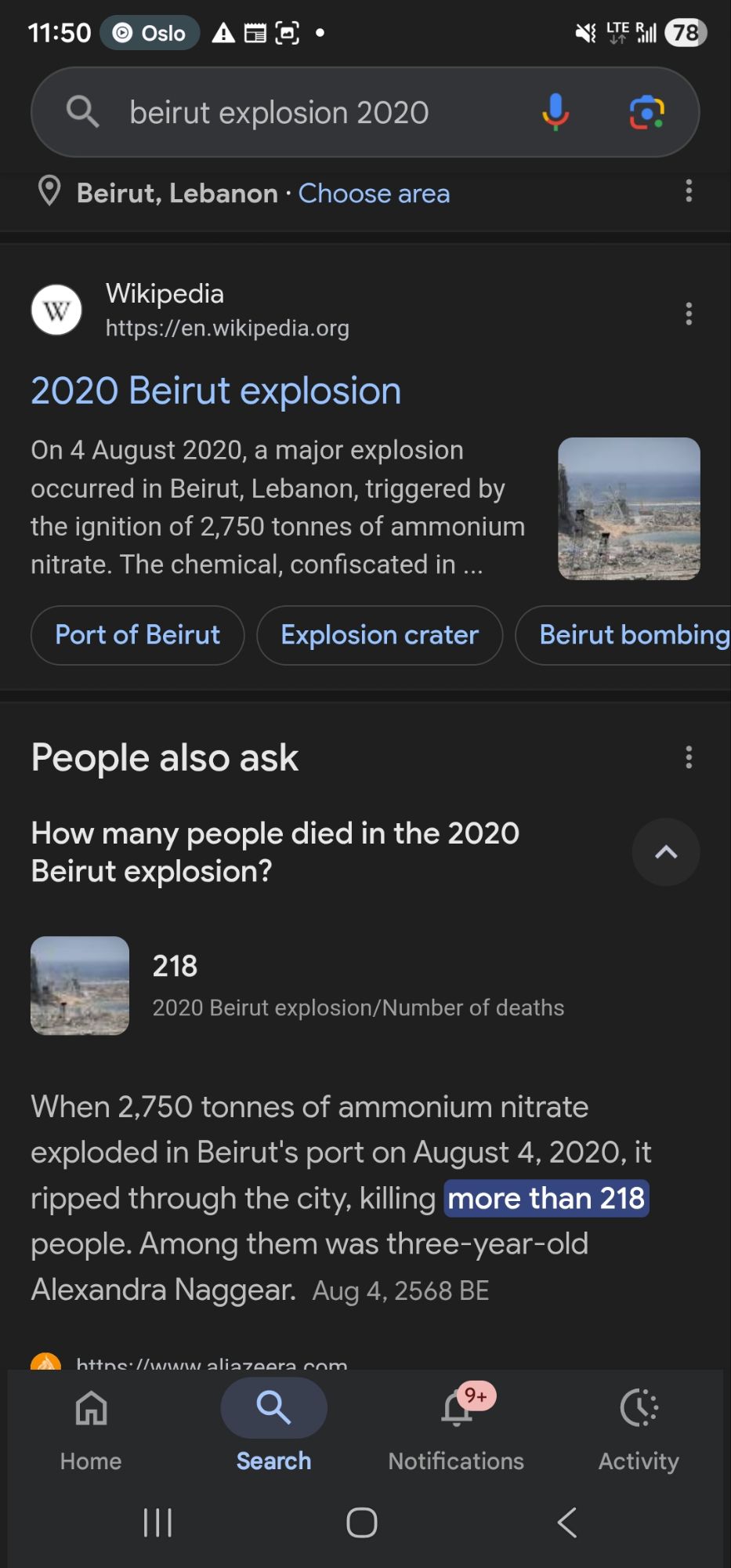This screenshot has width=731, height=1568.
Task: Open the Wikipedia result explosion thumbnail
Action: tap(628, 509)
